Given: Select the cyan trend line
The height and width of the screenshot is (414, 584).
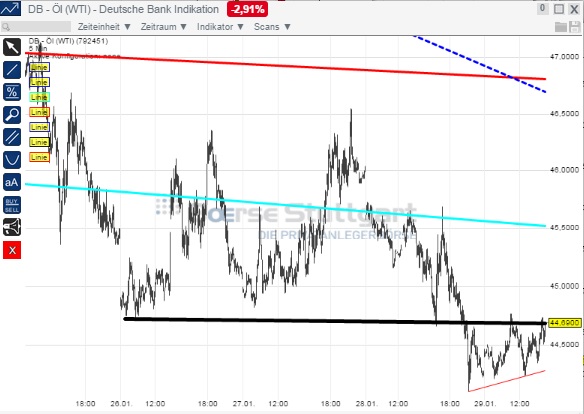Looking at the screenshot, I should click(x=285, y=205).
